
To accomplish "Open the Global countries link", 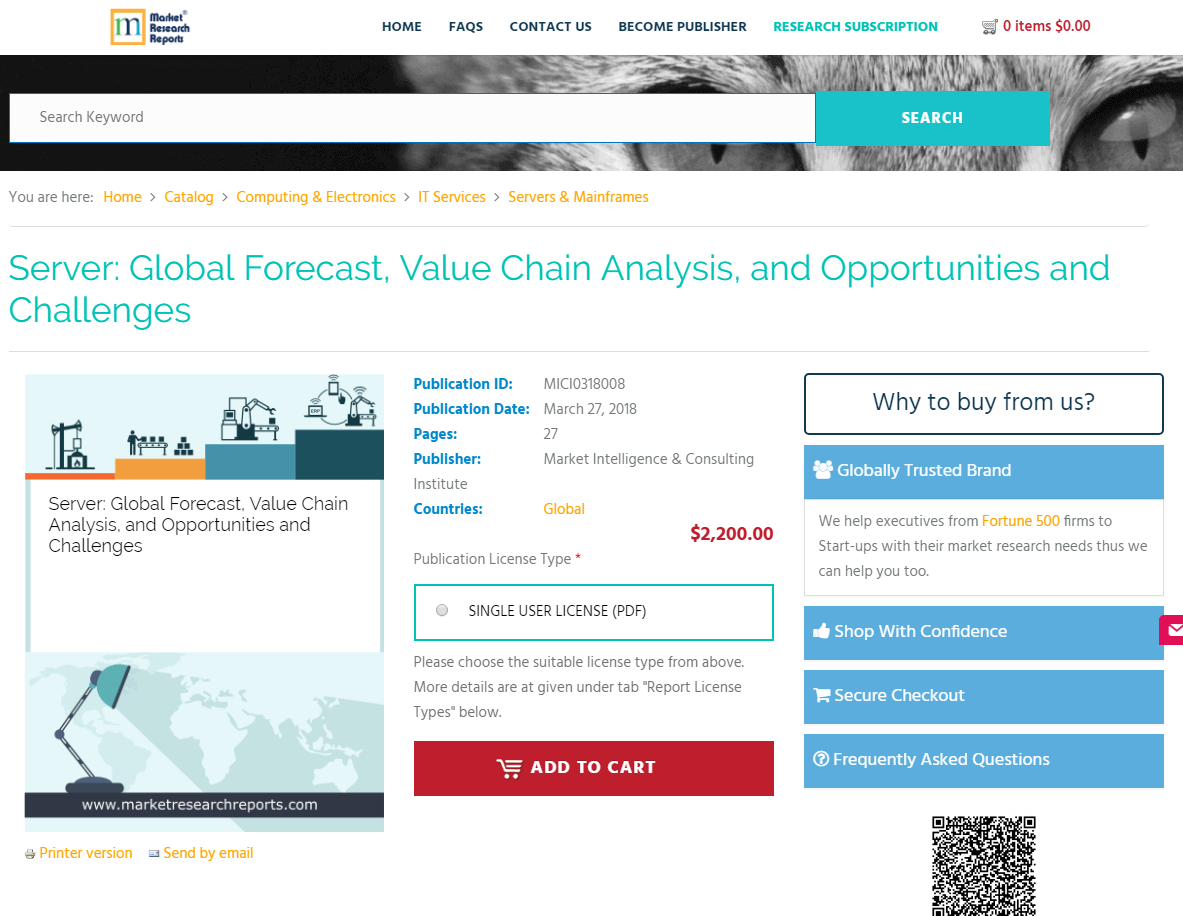I will point(563,508).
